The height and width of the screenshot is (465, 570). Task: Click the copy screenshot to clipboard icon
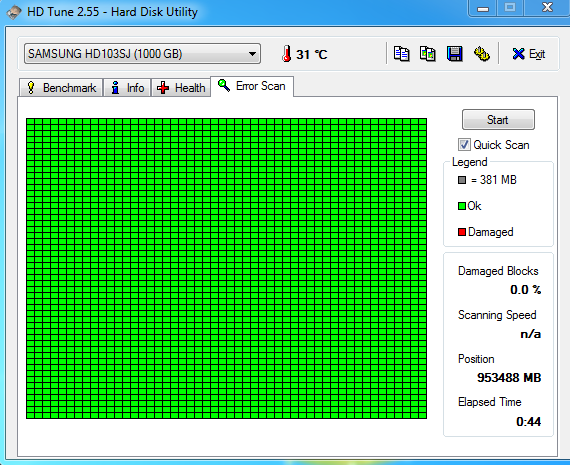click(x=428, y=54)
